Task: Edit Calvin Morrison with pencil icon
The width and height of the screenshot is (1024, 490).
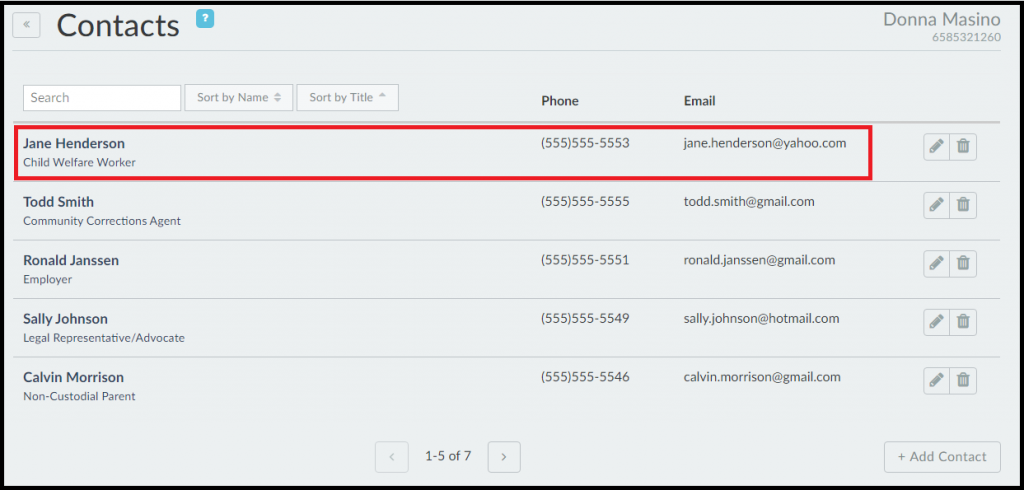Action: [x=936, y=380]
